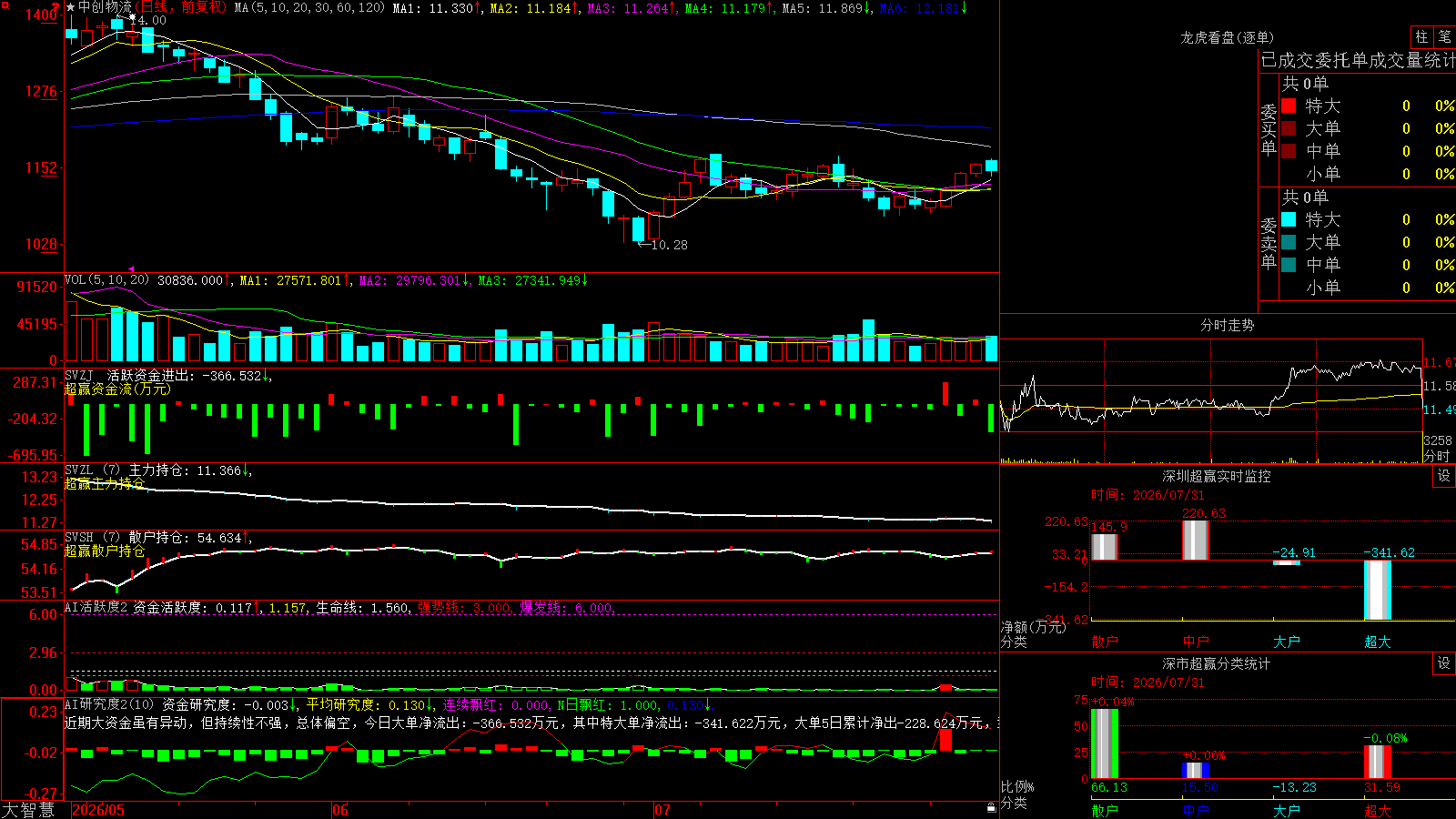Click the 爆发线: 6.000 label

click(567, 608)
